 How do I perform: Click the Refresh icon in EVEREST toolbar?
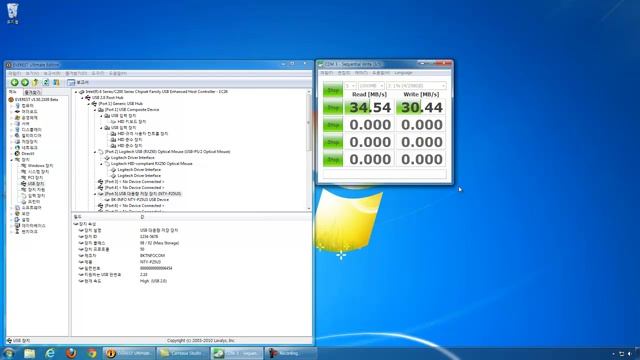click(x=46, y=82)
